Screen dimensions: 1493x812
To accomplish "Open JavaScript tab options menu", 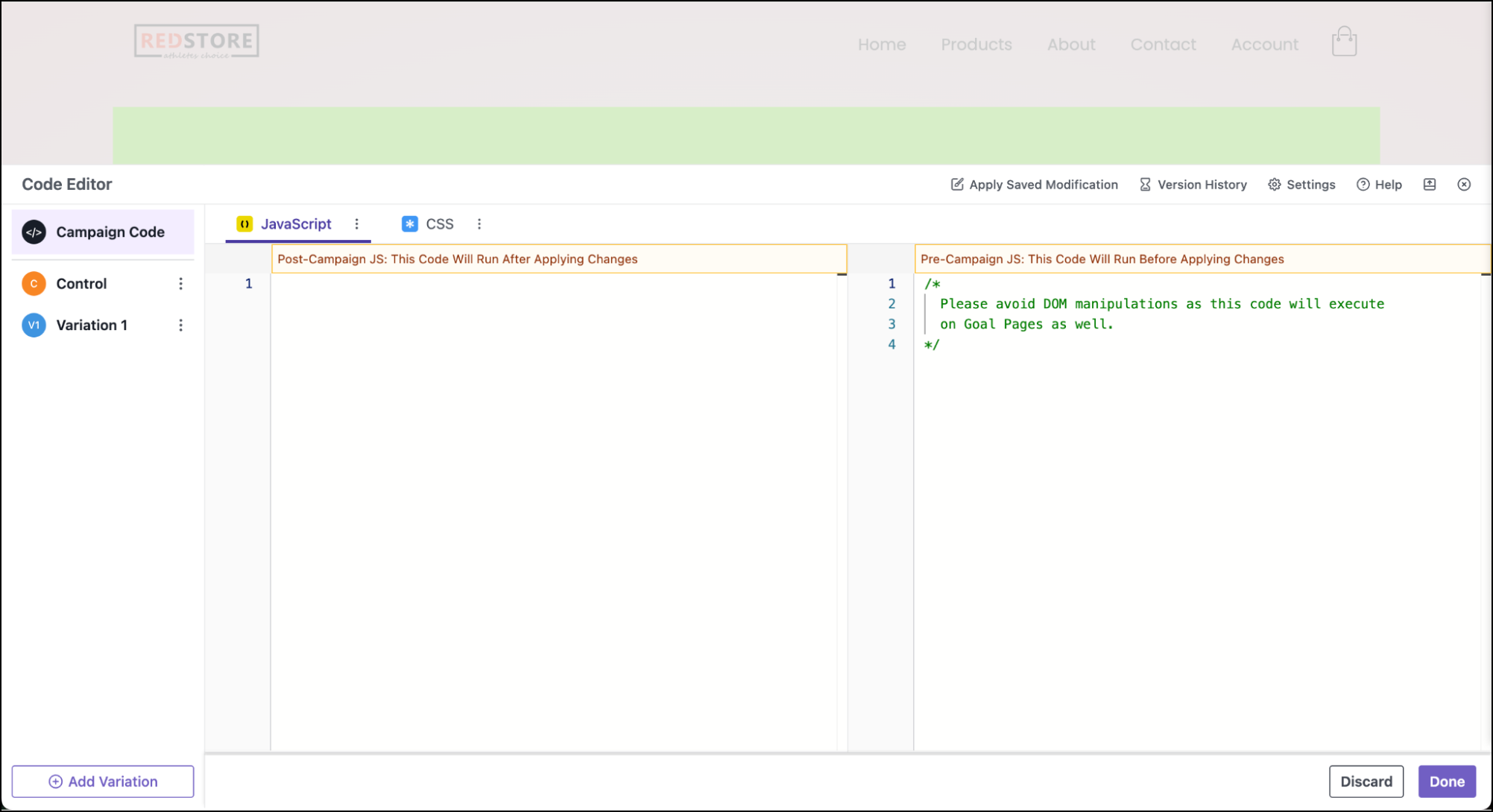I will 356,223.
